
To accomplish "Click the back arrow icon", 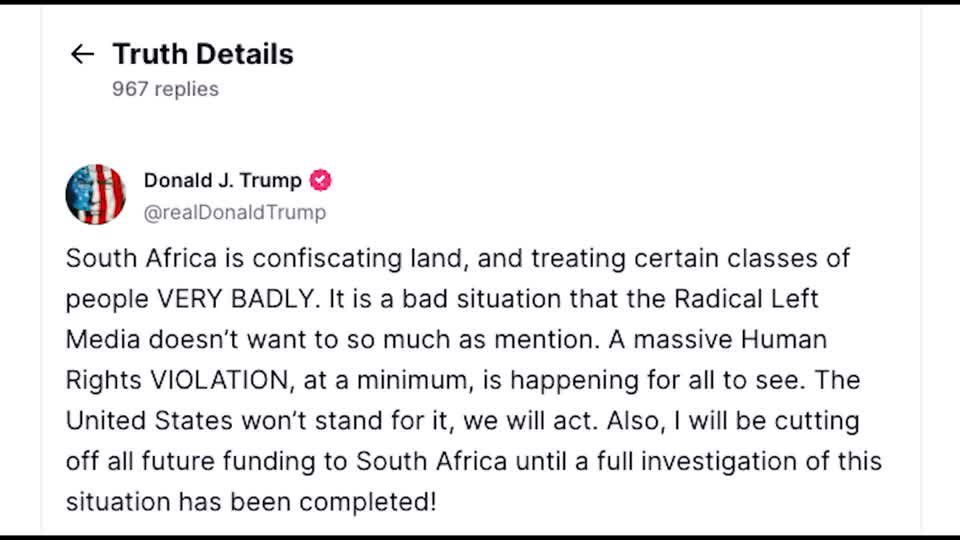I will click(82, 54).
